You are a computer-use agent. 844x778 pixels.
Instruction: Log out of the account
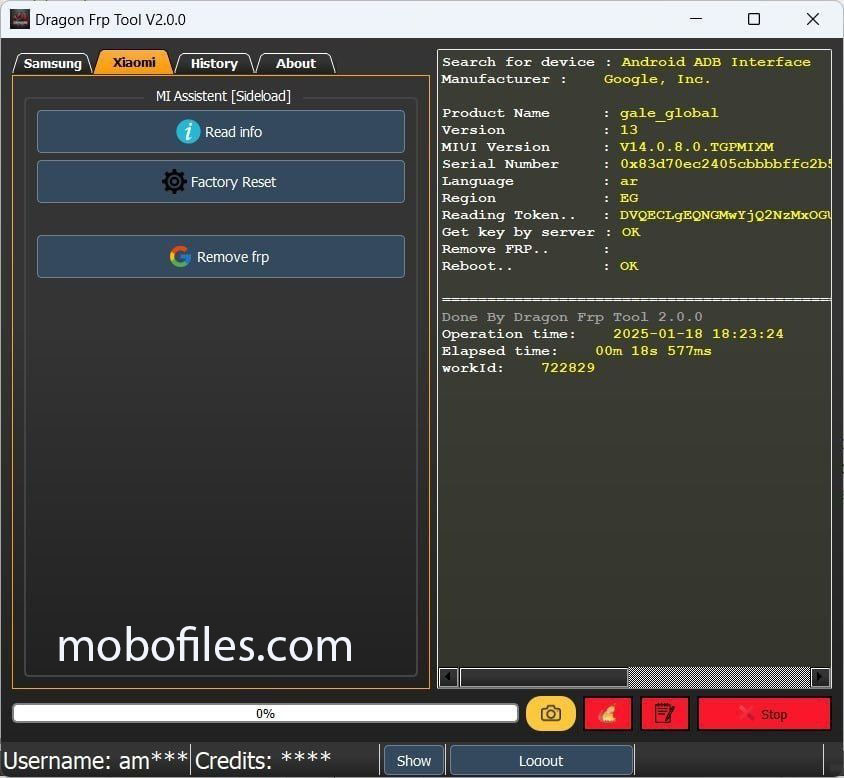[x=541, y=760]
